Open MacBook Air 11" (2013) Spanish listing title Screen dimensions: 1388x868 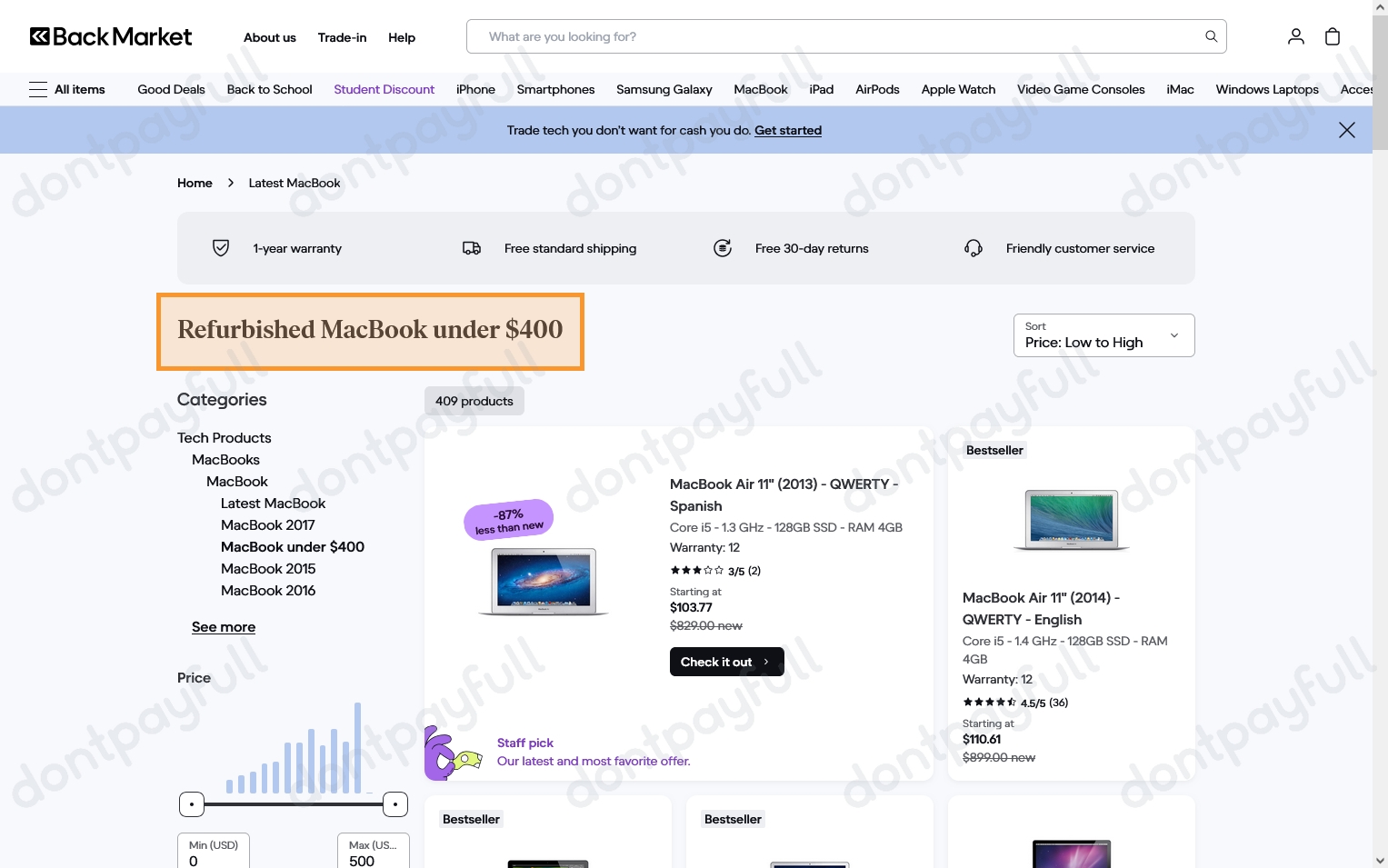784,495
